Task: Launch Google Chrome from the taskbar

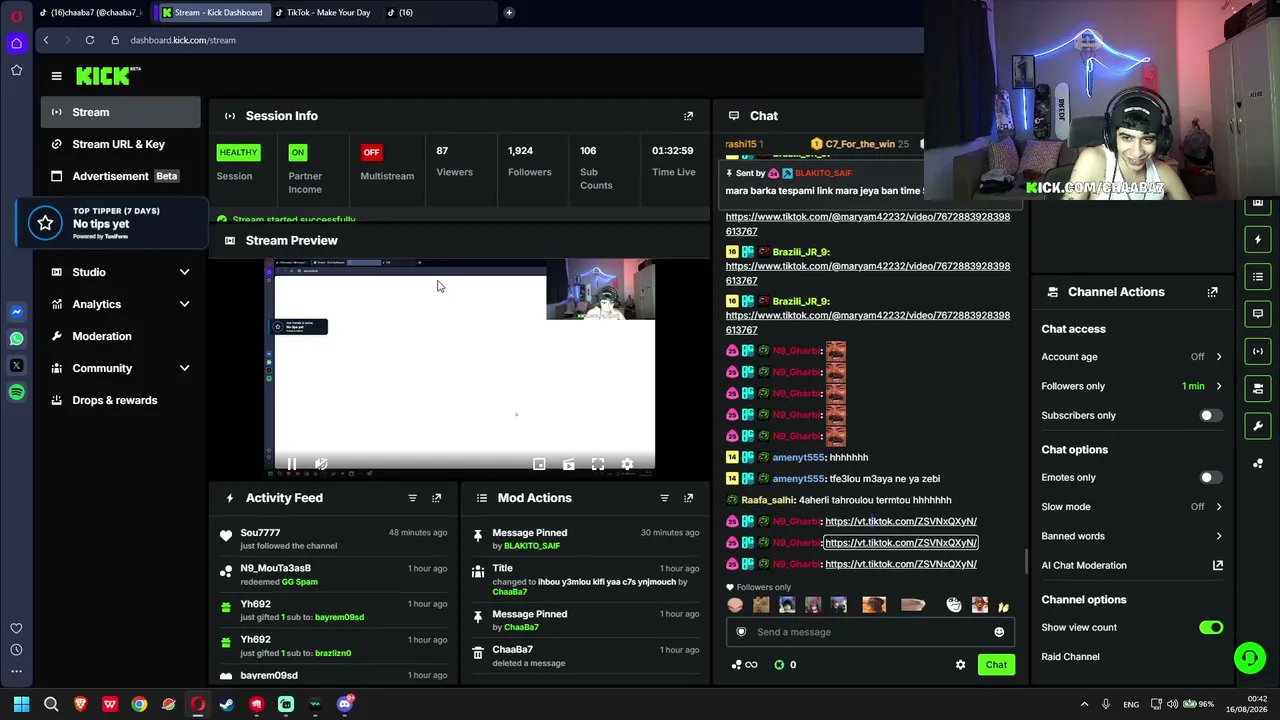Action: (139, 704)
